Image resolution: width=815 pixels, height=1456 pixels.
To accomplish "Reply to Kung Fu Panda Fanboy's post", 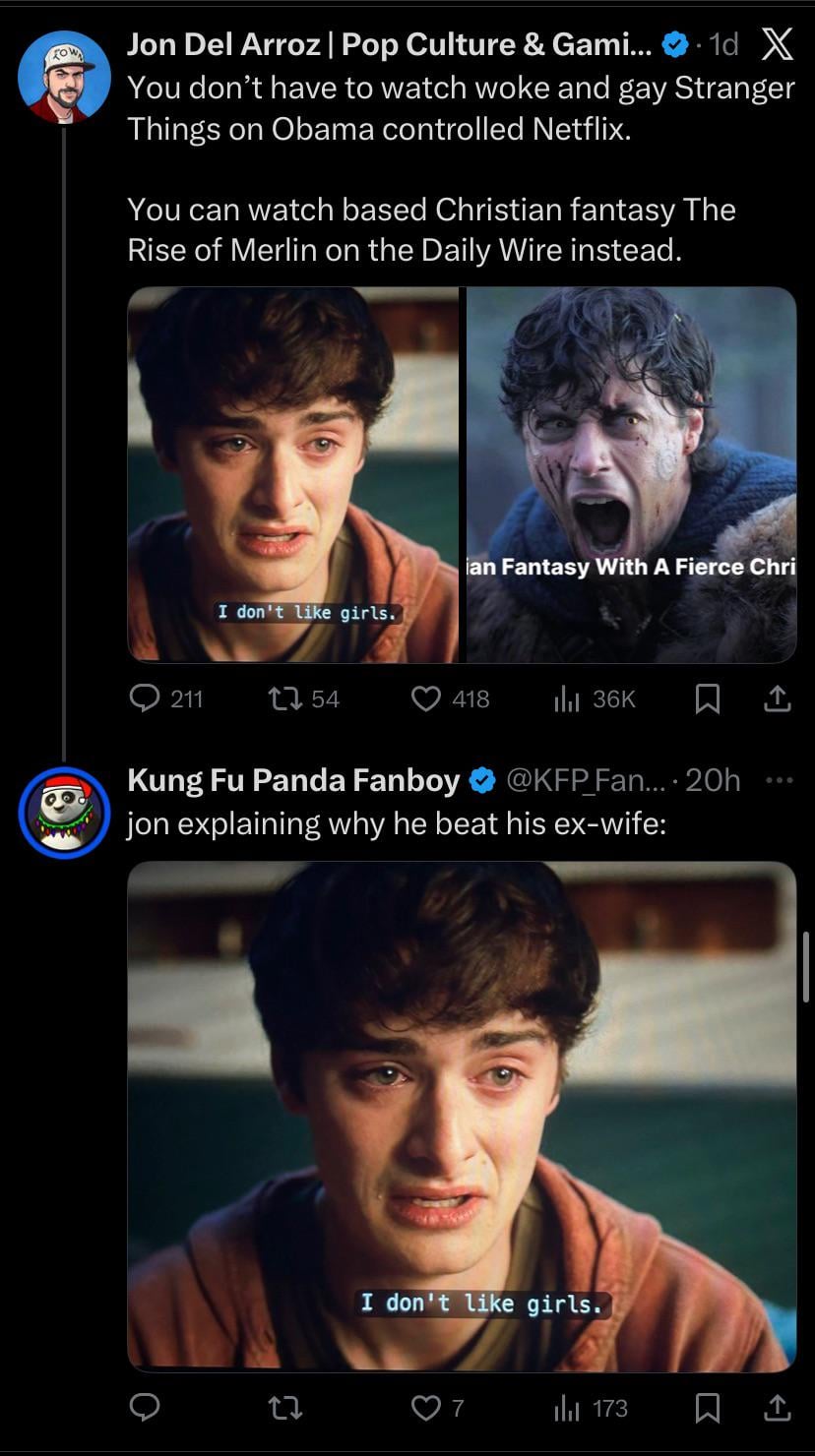I will [146, 1409].
